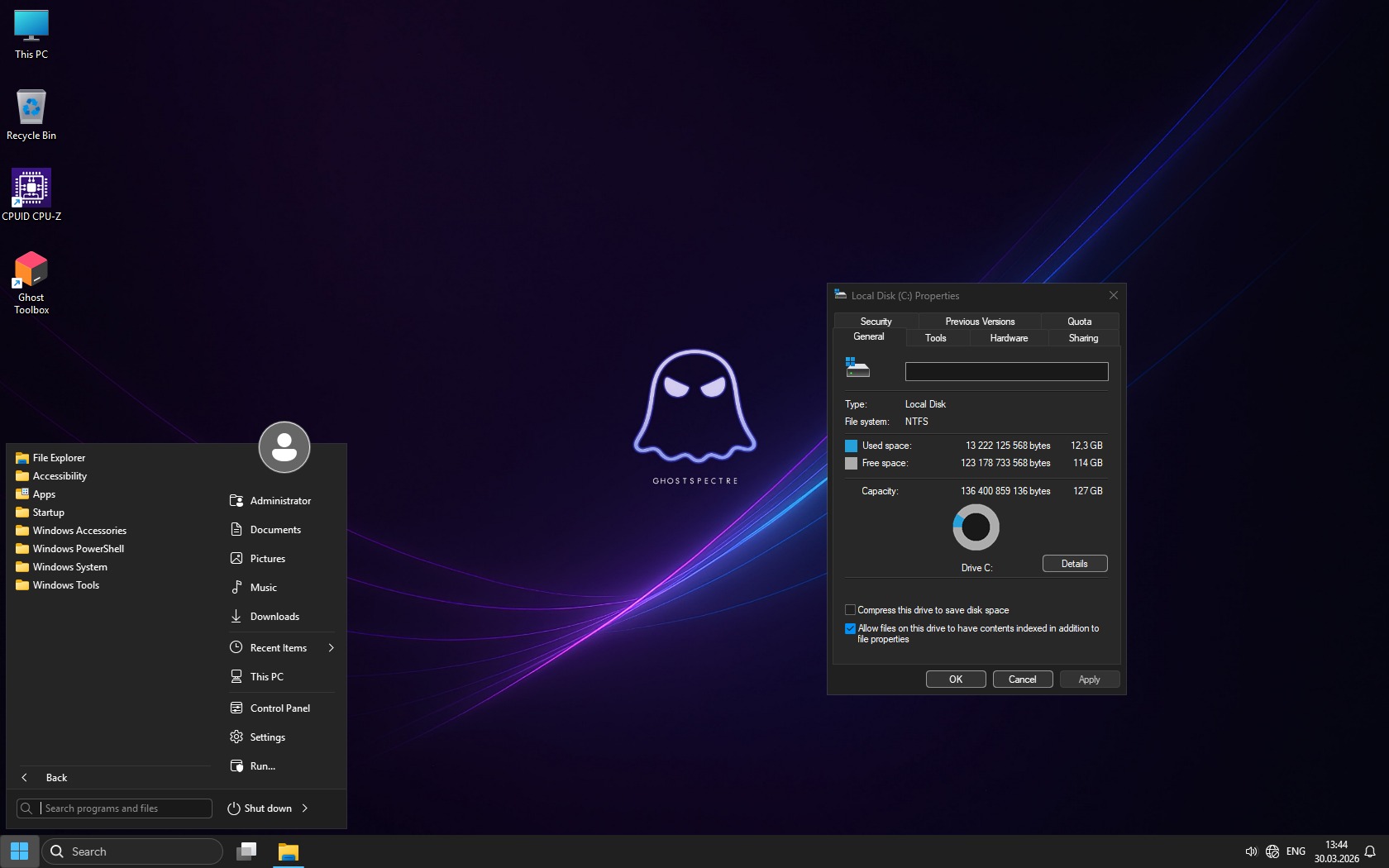Open the Security tab
Viewport: 1389px width, 868px height.
click(x=876, y=322)
